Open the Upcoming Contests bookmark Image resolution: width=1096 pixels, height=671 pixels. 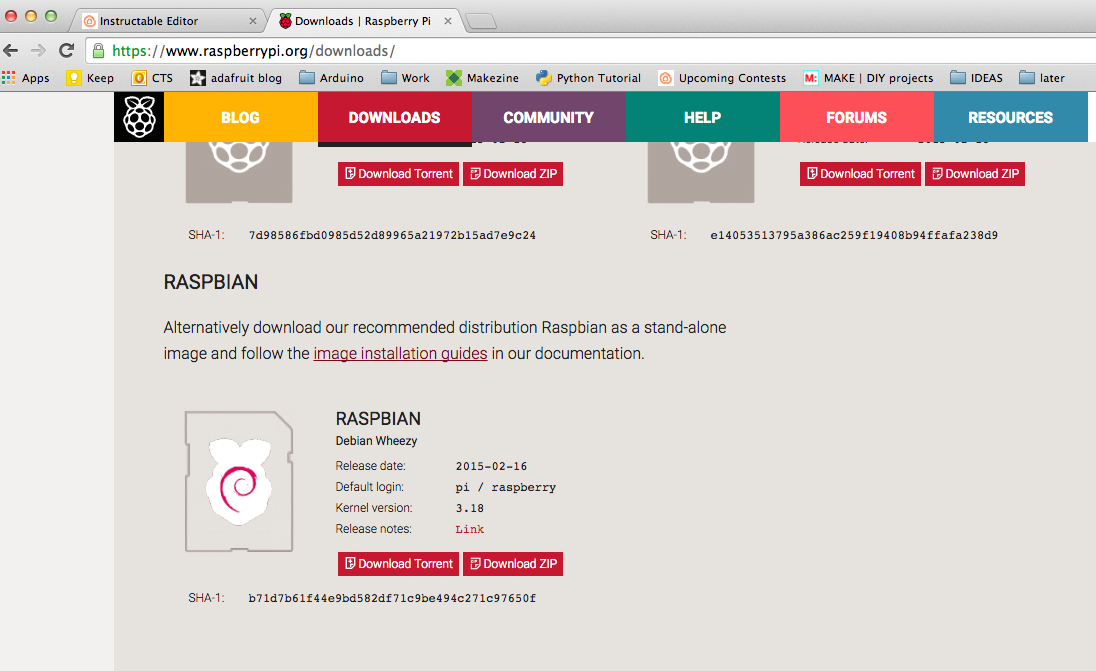click(x=722, y=78)
